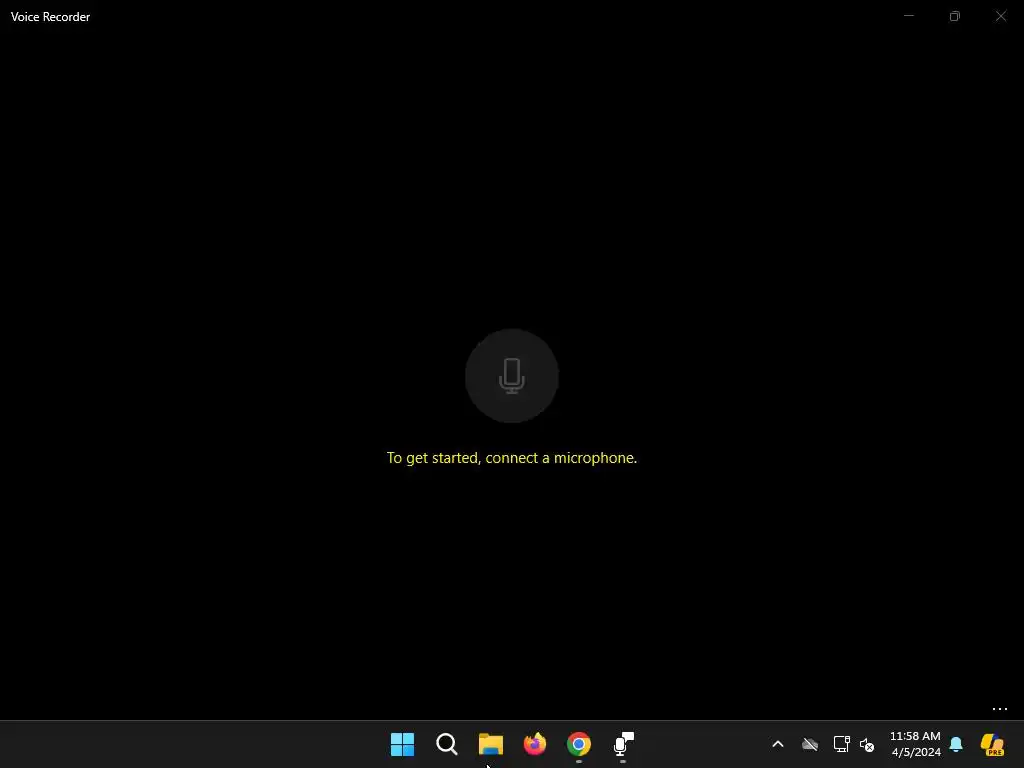1024x768 pixels.
Task: Show hidden system tray icons
Action: tap(778, 744)
